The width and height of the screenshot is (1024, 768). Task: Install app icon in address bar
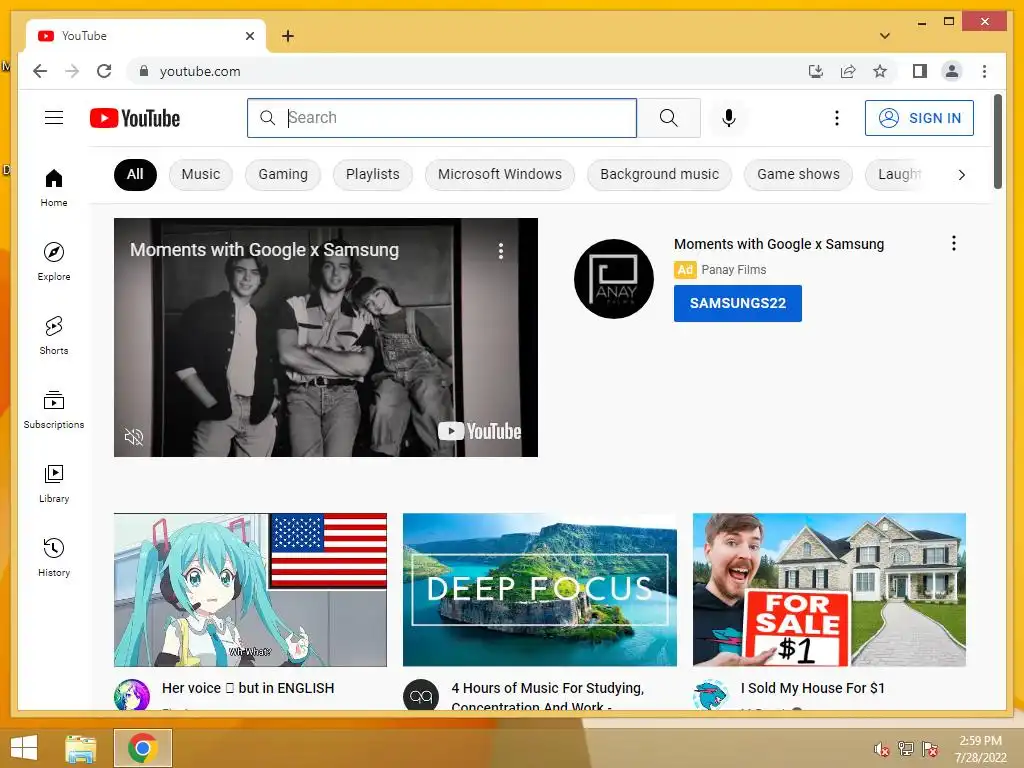[x=816, y=71]
